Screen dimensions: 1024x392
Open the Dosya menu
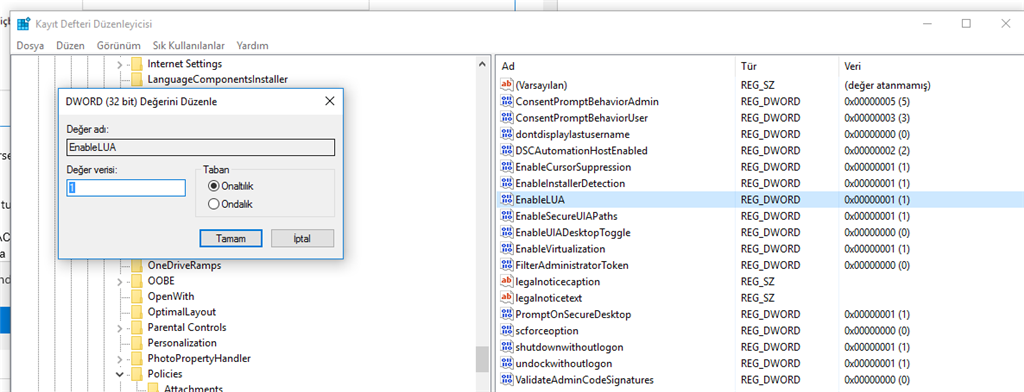(x=30, y=46)
